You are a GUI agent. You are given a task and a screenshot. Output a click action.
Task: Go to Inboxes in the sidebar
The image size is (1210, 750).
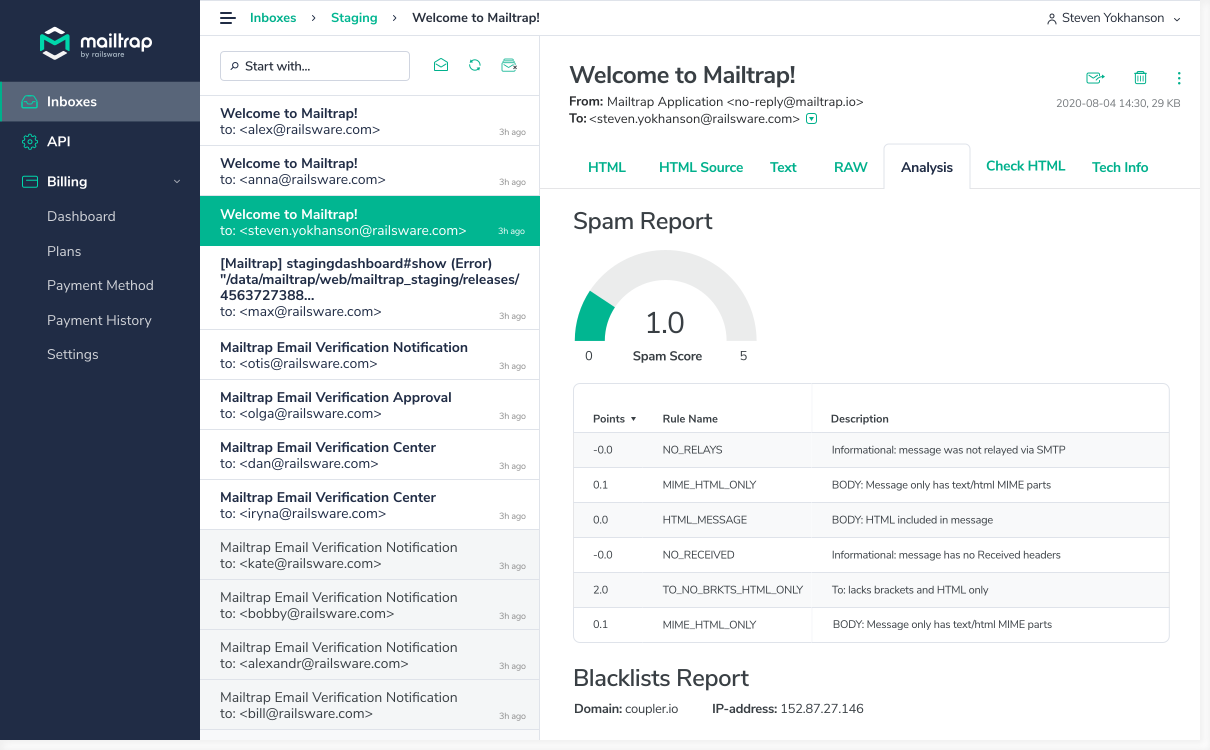click(100, 102)
